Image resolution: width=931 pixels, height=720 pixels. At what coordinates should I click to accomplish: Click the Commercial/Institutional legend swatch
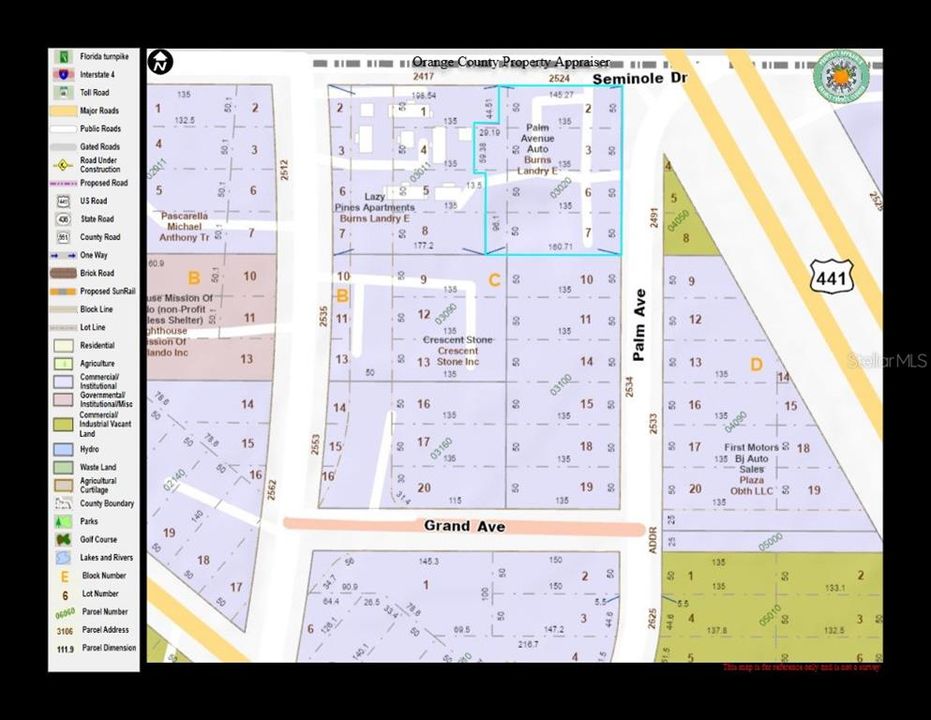[64, 381]
